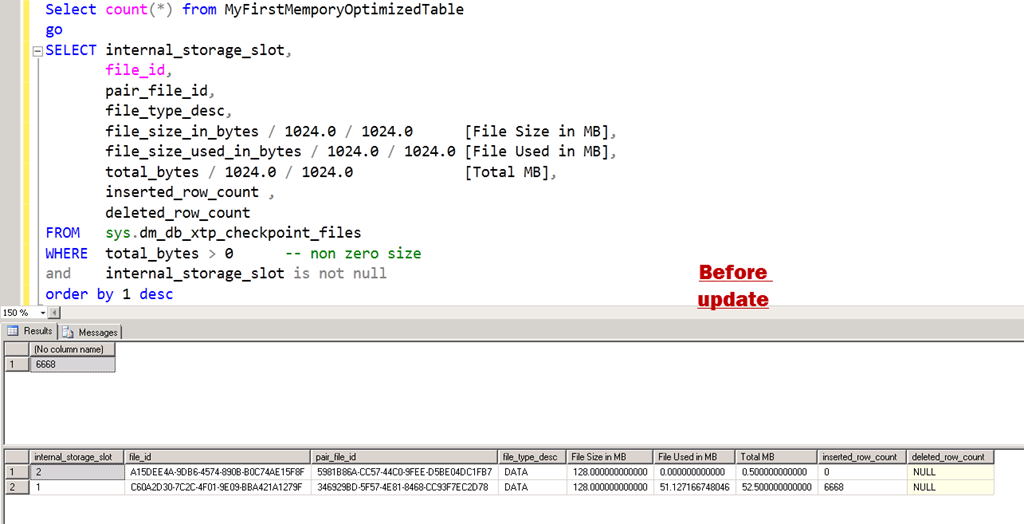Select the cell containing count 6668
1024x524 pixels.
point(71,365)
